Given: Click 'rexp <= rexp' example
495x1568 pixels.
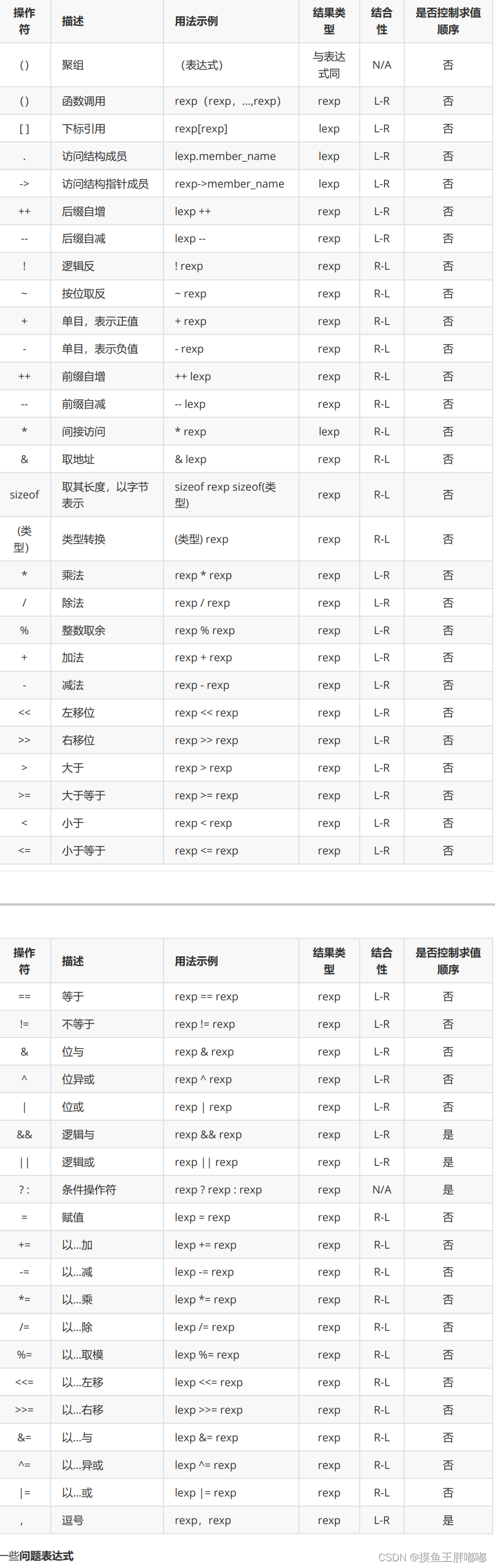Looking at the screenshot, I should (206, 850).
